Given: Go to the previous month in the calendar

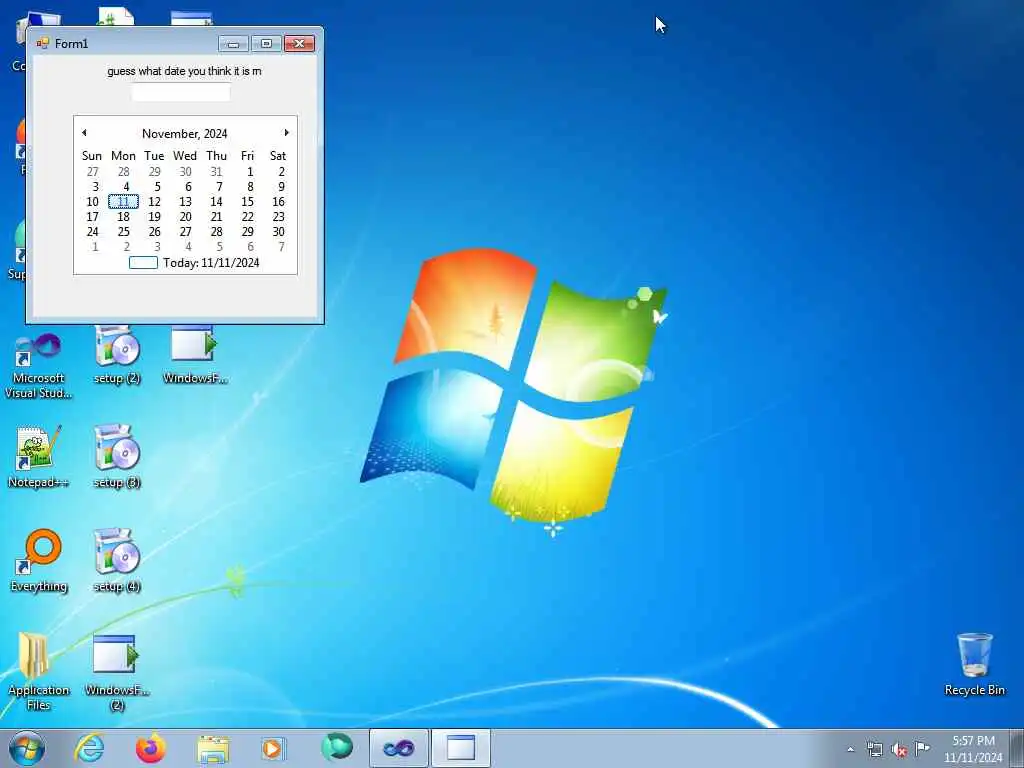Looking at the screenshot, I should [x=84, y=133].
